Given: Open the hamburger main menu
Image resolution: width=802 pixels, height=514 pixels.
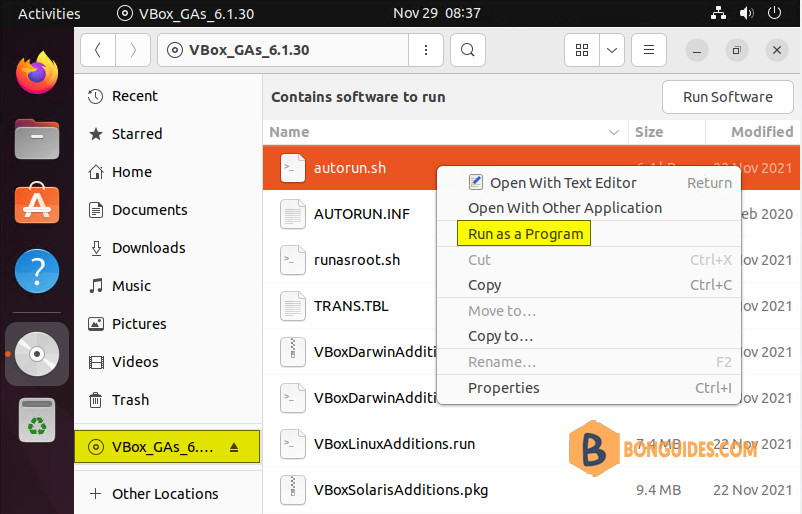Looking at the screenshot, I should pyautogui.click(x=649, y=50).
